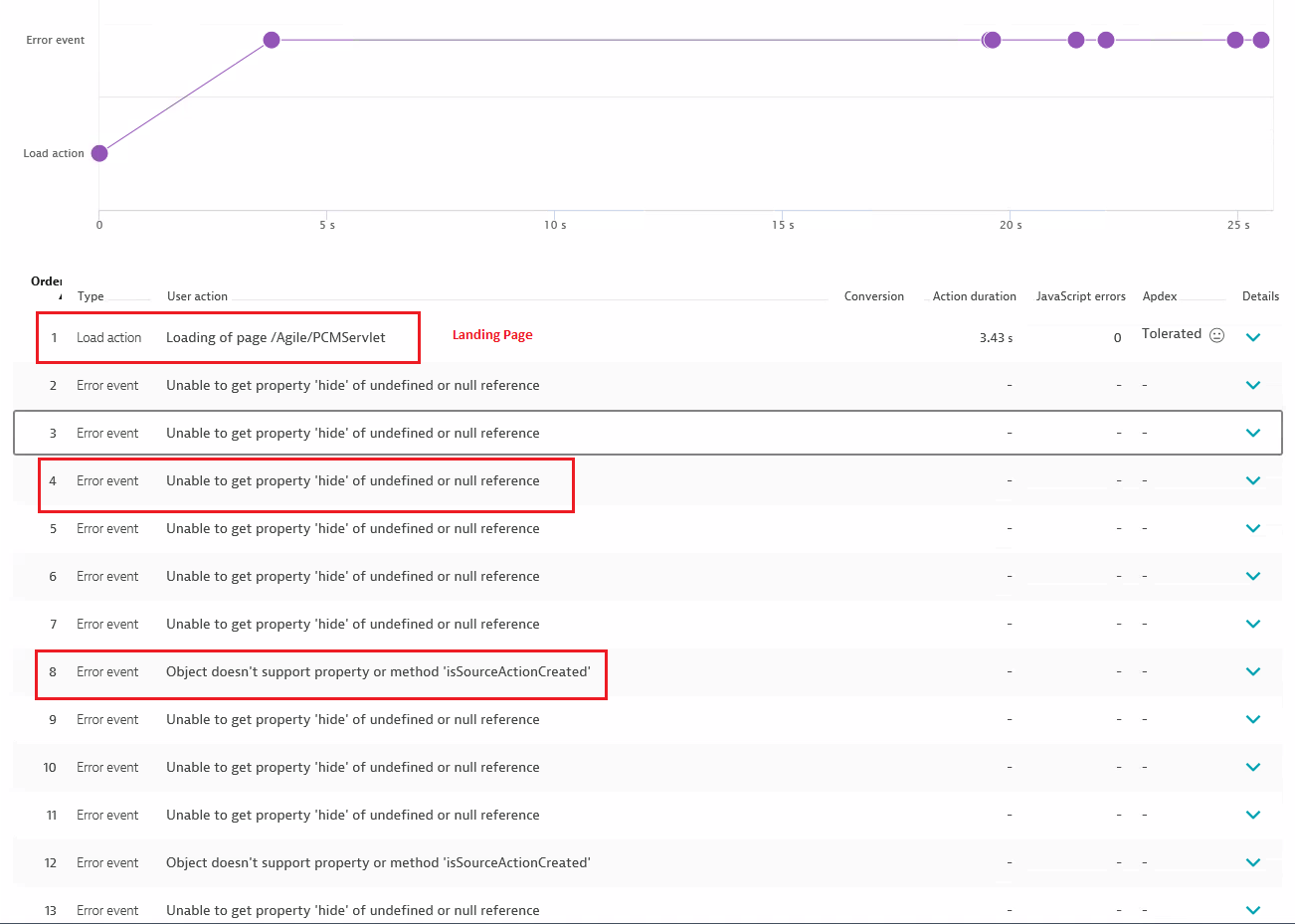The height and width of the screenshot is (924, 1295).
Task: Click the Tolerated Apdex face icon
Action: coord(1216,335)
